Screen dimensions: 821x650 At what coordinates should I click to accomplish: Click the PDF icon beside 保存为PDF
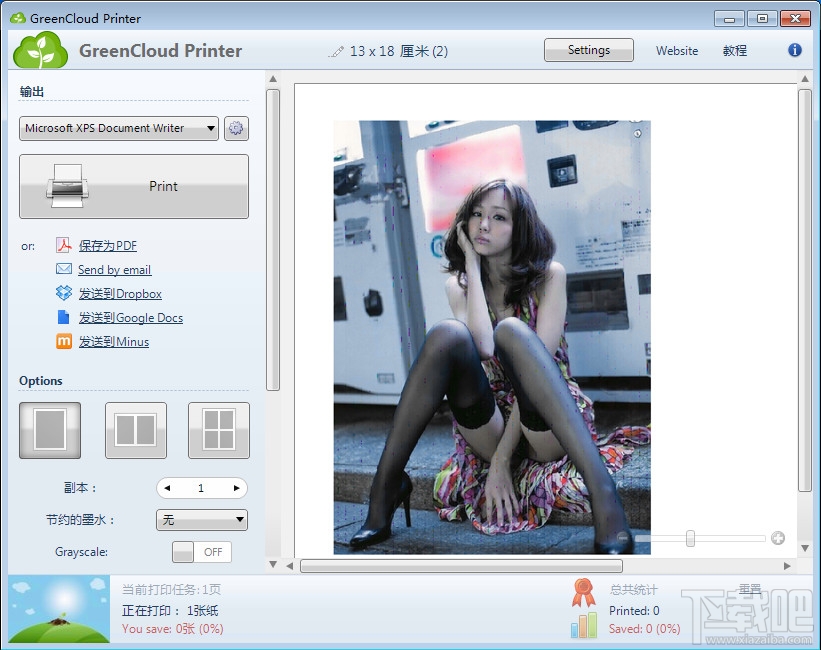coord(64,245)
